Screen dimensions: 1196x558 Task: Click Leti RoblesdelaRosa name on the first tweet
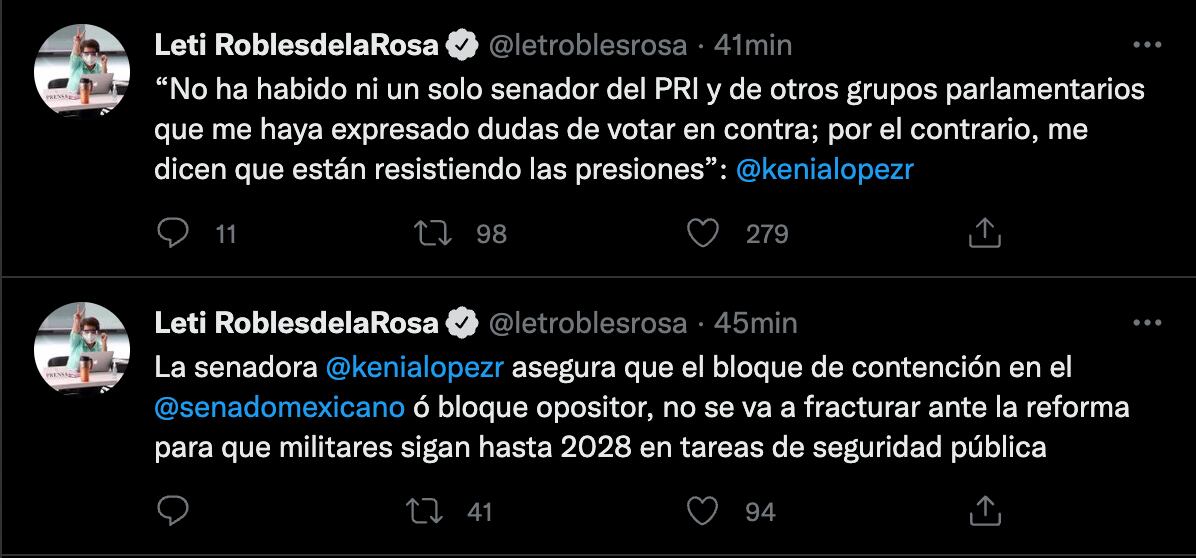coord(297,45)
